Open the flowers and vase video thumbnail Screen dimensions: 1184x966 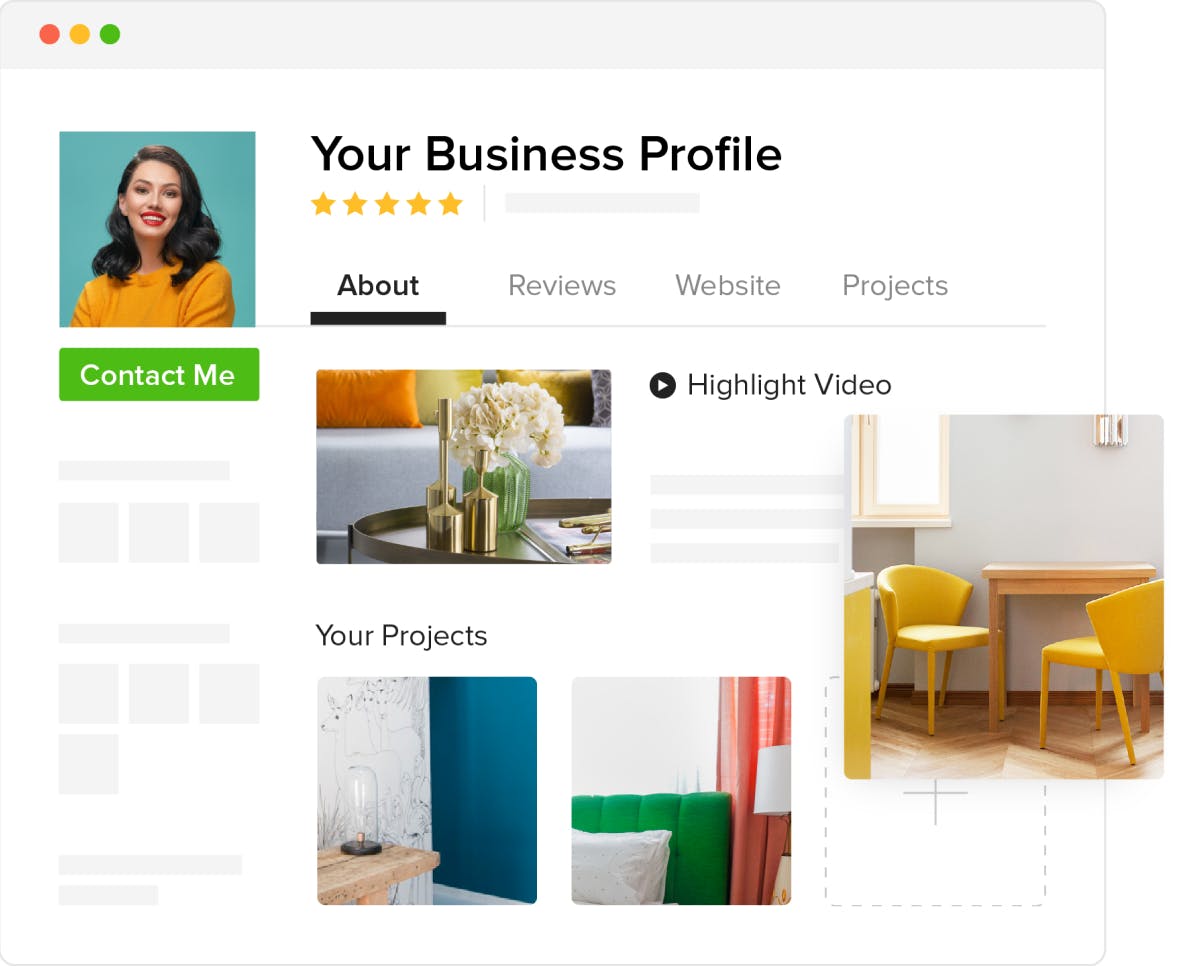464,466
